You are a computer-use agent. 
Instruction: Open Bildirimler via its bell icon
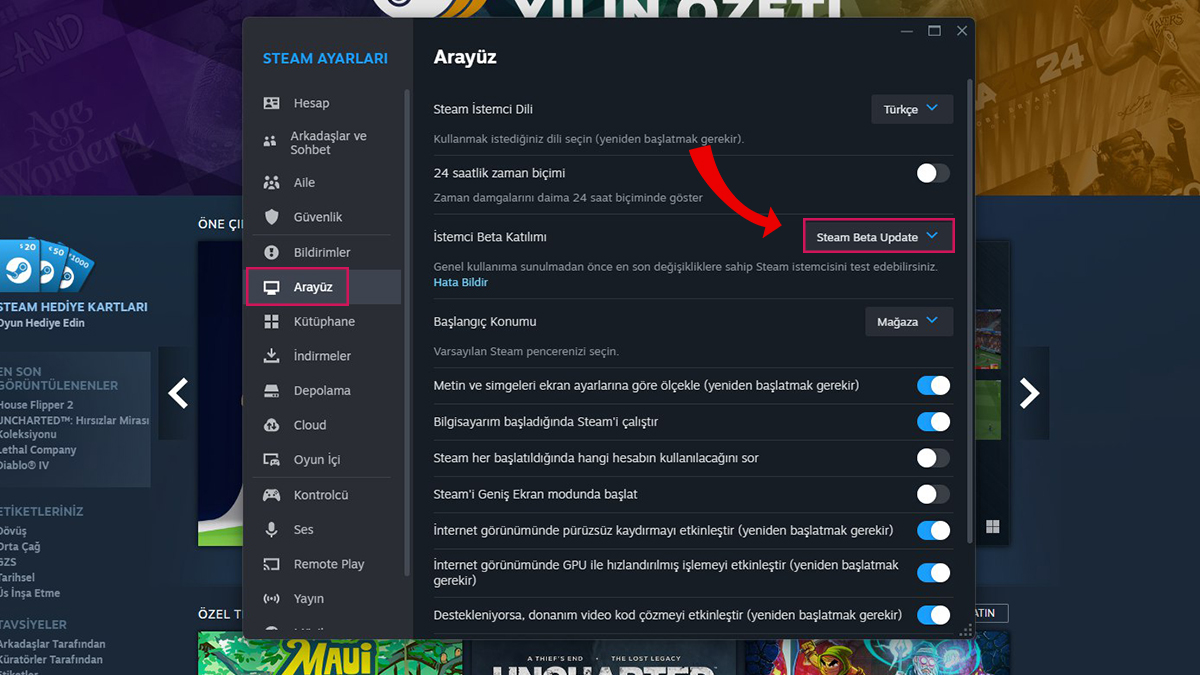[x=270, y=252]
